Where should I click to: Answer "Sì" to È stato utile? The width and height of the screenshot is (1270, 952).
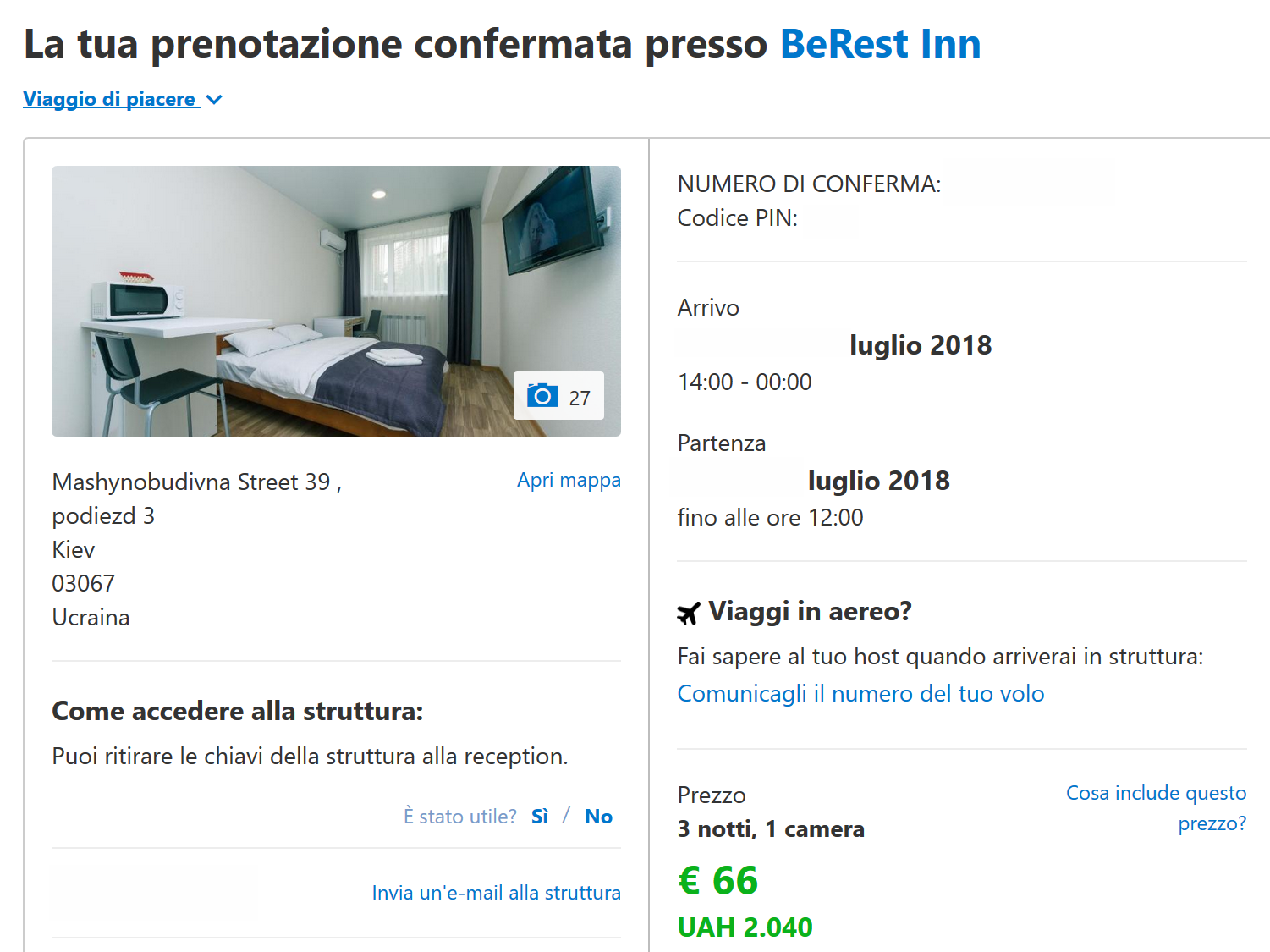pyautogui.click(x=540, y=817)
